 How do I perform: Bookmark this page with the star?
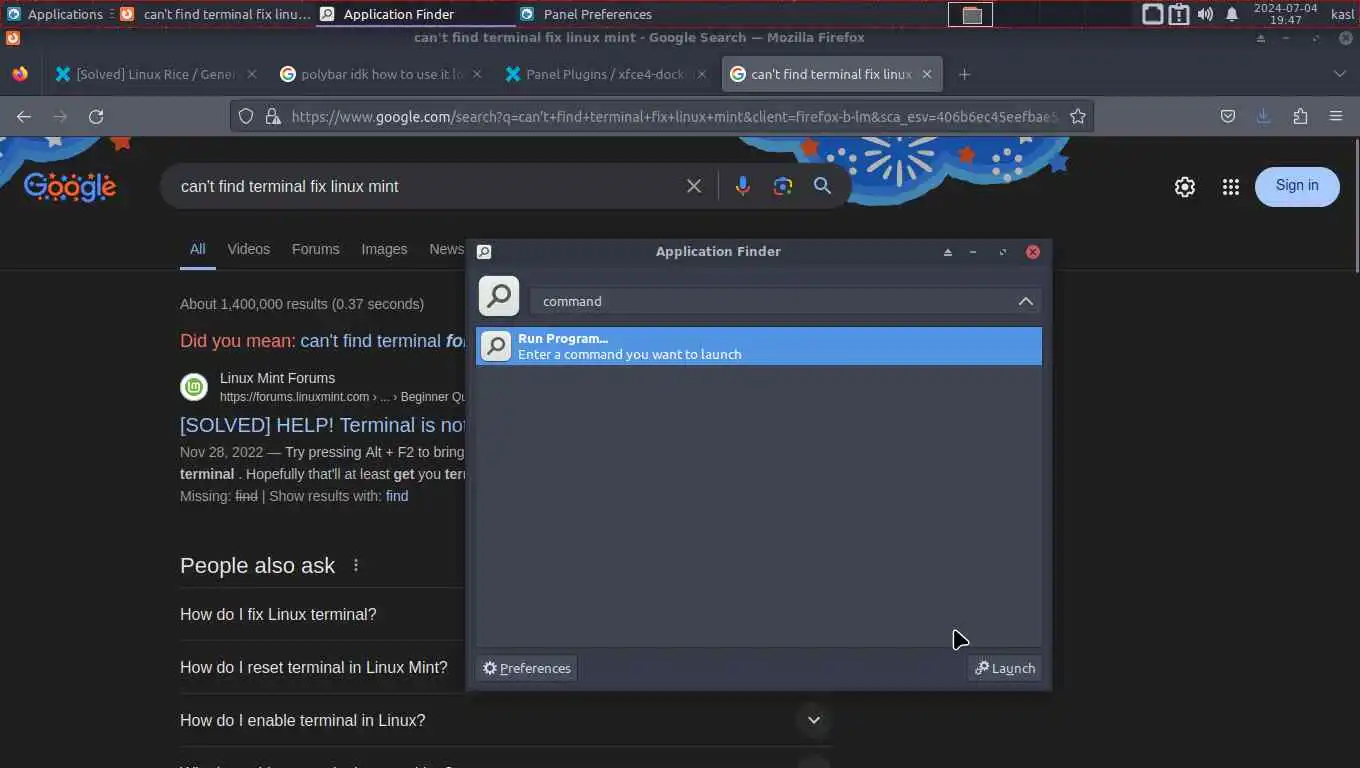click(1078, 117)
